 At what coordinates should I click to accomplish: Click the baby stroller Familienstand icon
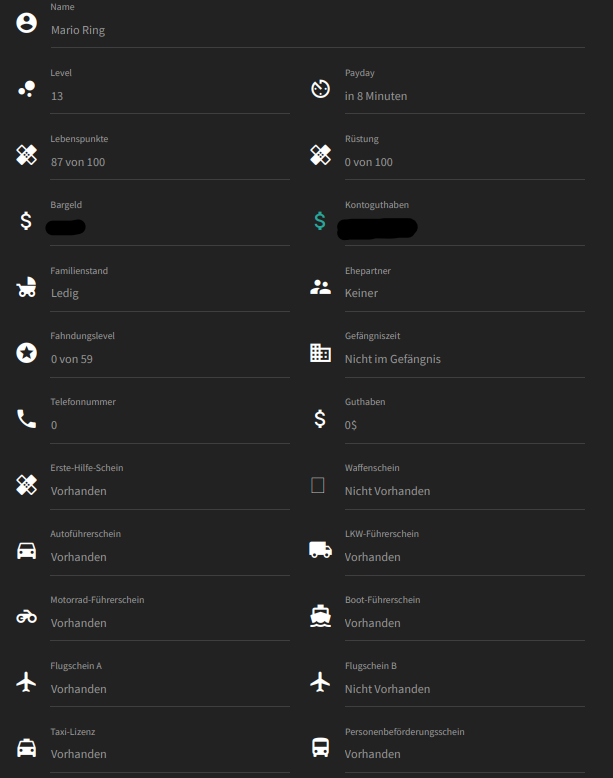[27, 287]
